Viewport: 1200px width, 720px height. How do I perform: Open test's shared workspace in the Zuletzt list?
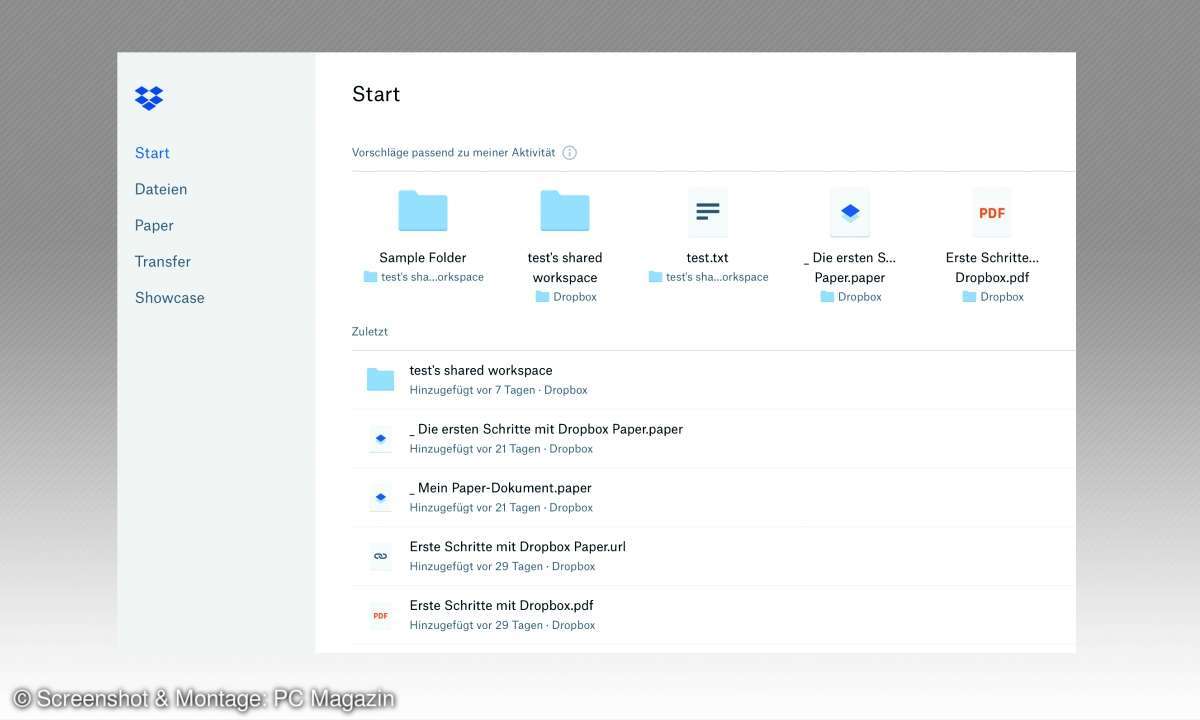tap(481, 371)
